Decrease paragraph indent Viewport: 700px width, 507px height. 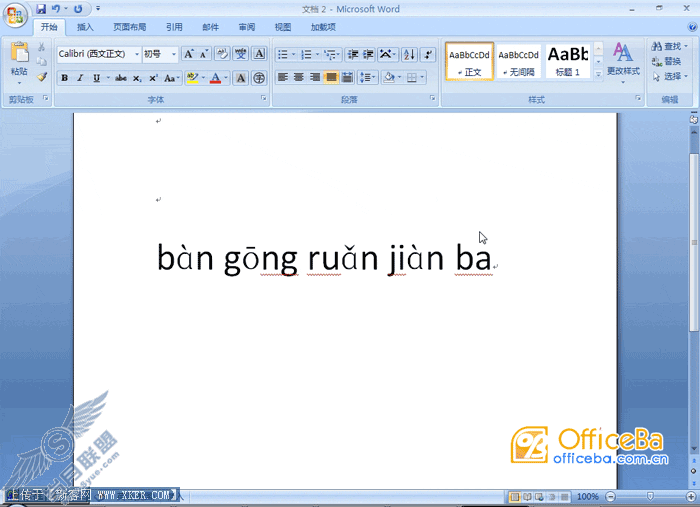(353, 54)
